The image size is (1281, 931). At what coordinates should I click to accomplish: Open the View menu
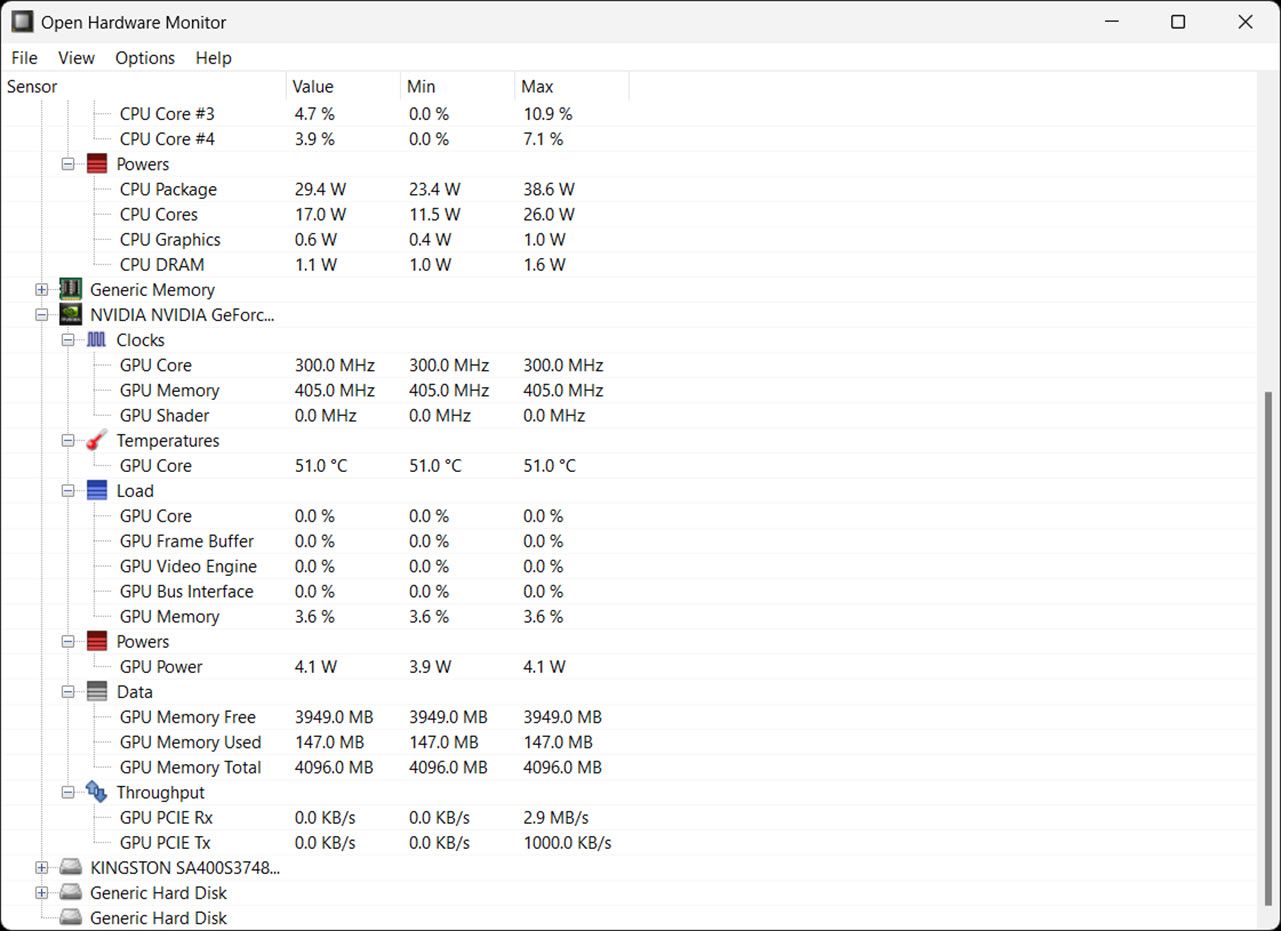(75, 57)
